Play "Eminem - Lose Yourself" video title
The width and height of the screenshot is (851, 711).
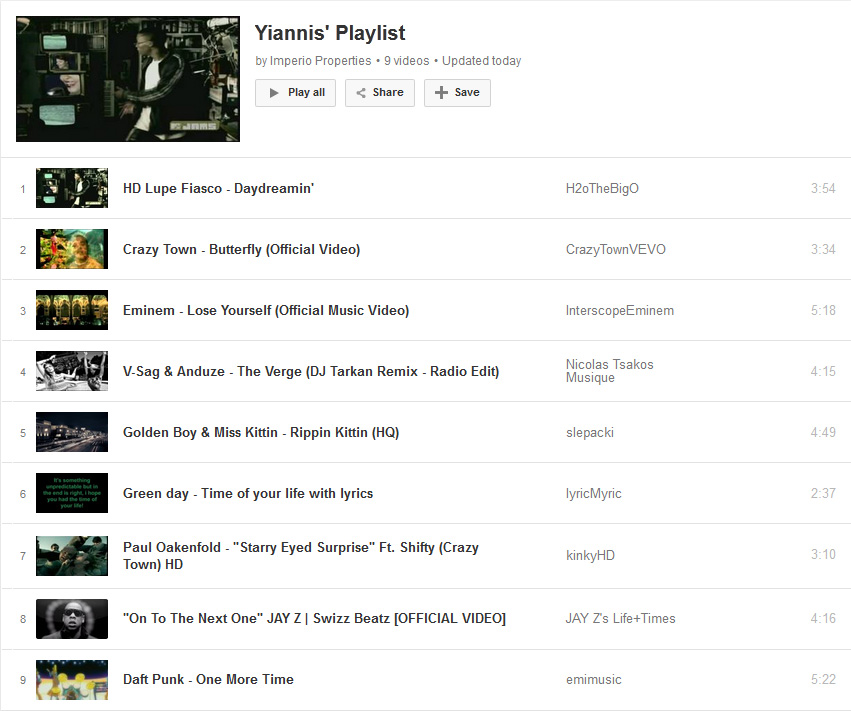pos(266,310)
